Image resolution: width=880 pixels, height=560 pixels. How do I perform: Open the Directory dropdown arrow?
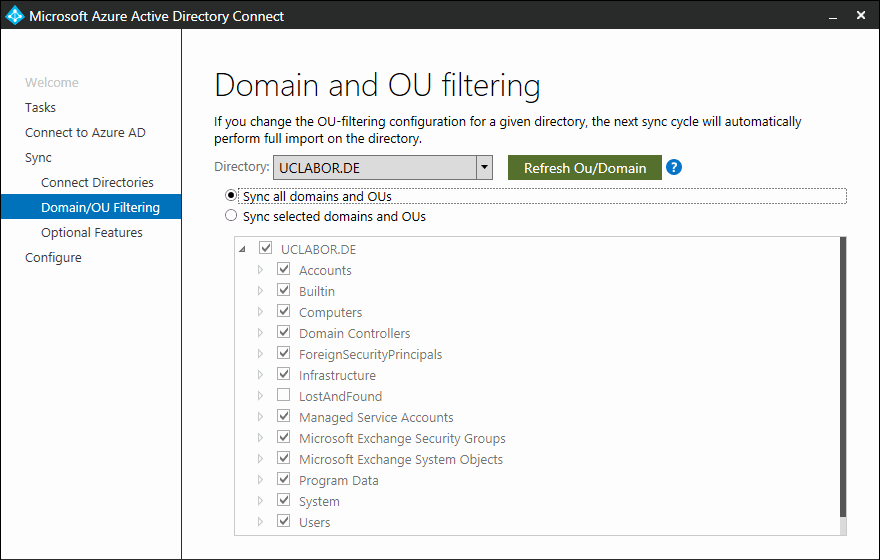484,167
